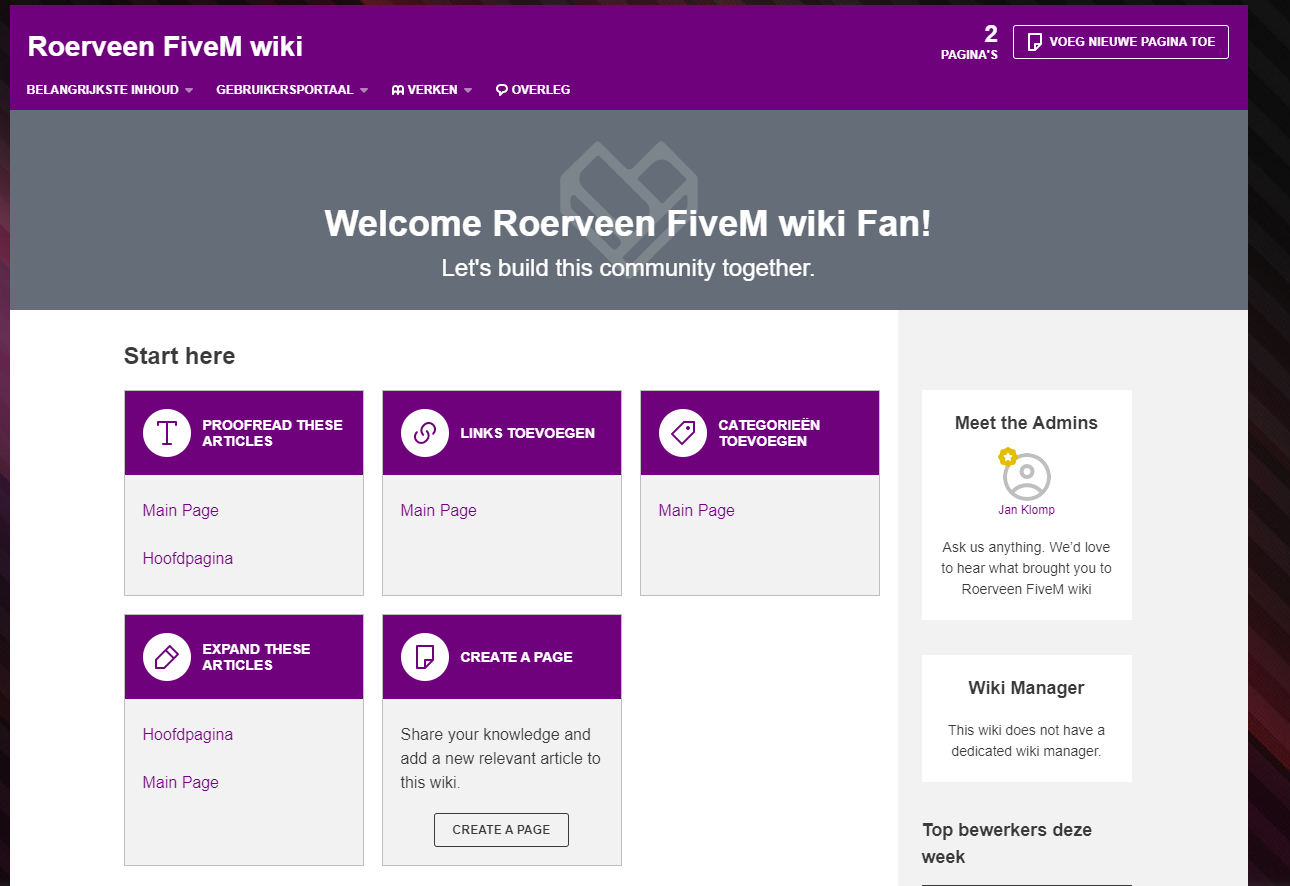Viewport: 1290px width, 886px height.
Task: Open Main Page under Categorieën Toevoegen
Action: click(x=697, y=511)
